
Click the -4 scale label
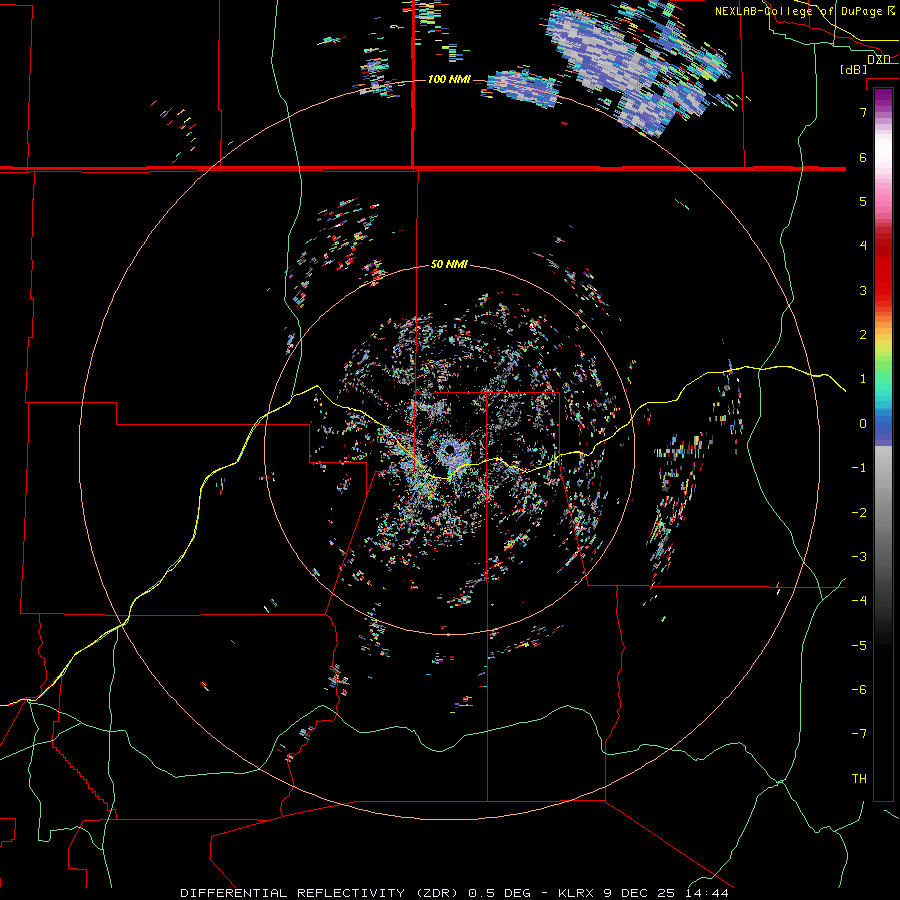coord(859,601)
